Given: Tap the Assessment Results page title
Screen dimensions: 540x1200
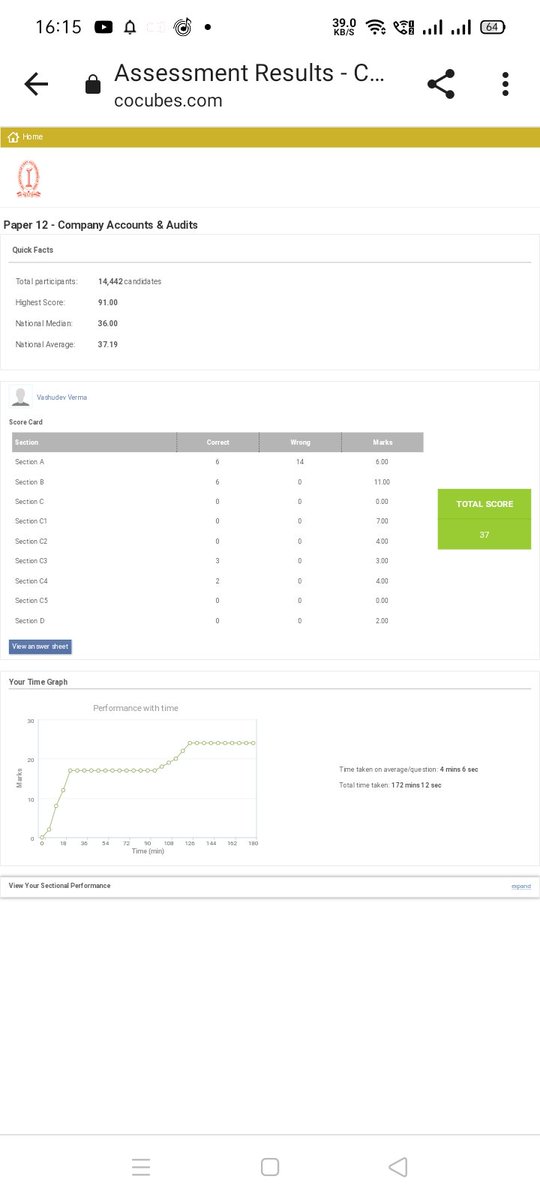Looking at the screenshot, I should (249, 72).
